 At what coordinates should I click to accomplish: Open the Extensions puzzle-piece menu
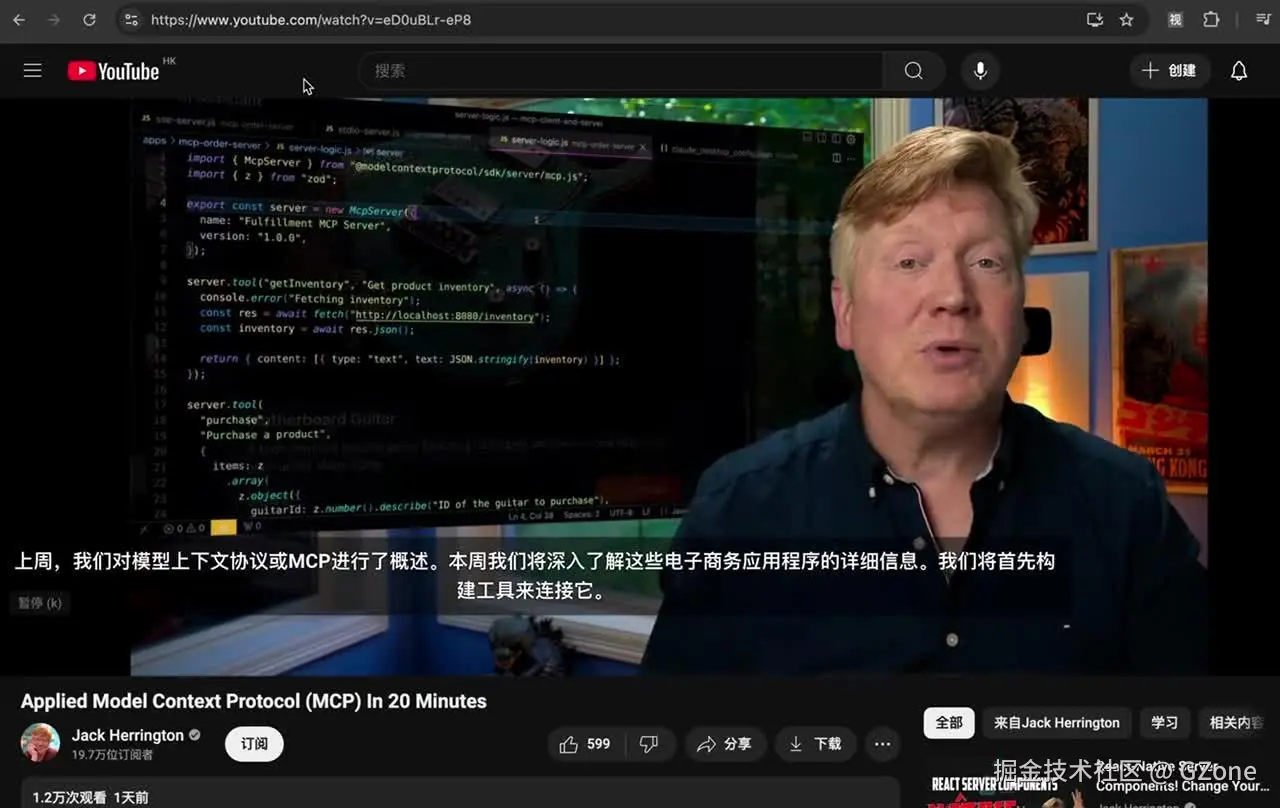pos(1211,20)
